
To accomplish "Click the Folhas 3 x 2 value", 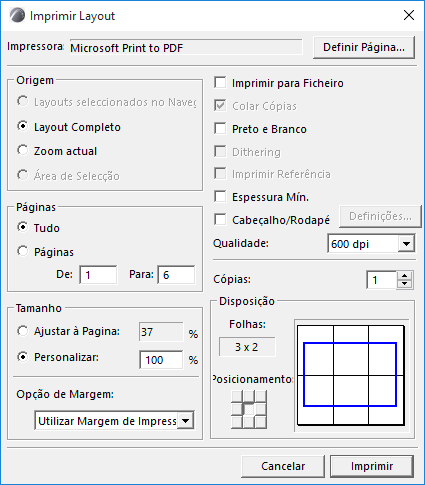I will point(247,347).
